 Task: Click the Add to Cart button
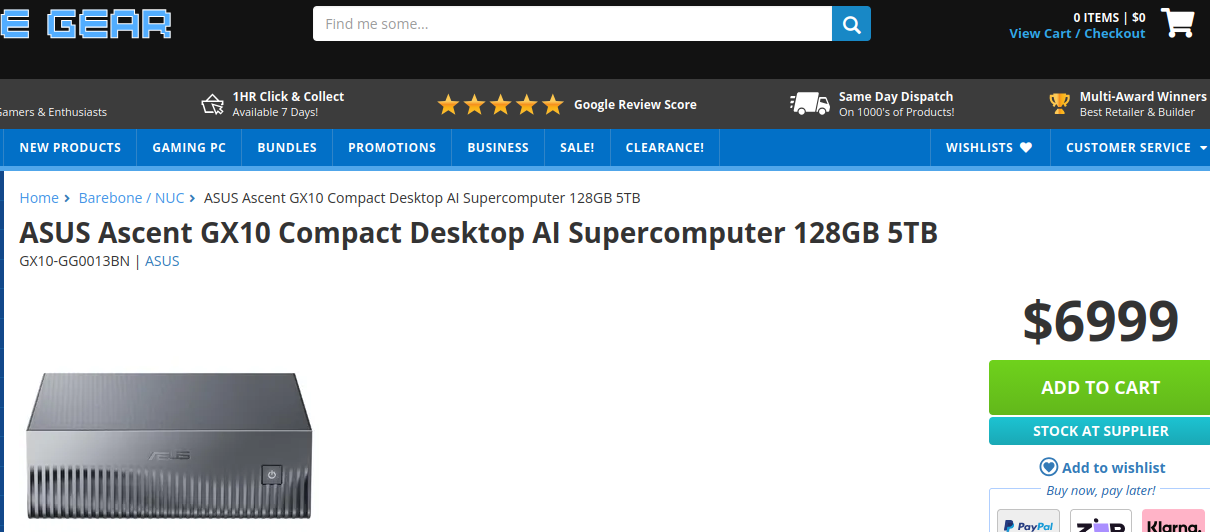(1100, 387)
